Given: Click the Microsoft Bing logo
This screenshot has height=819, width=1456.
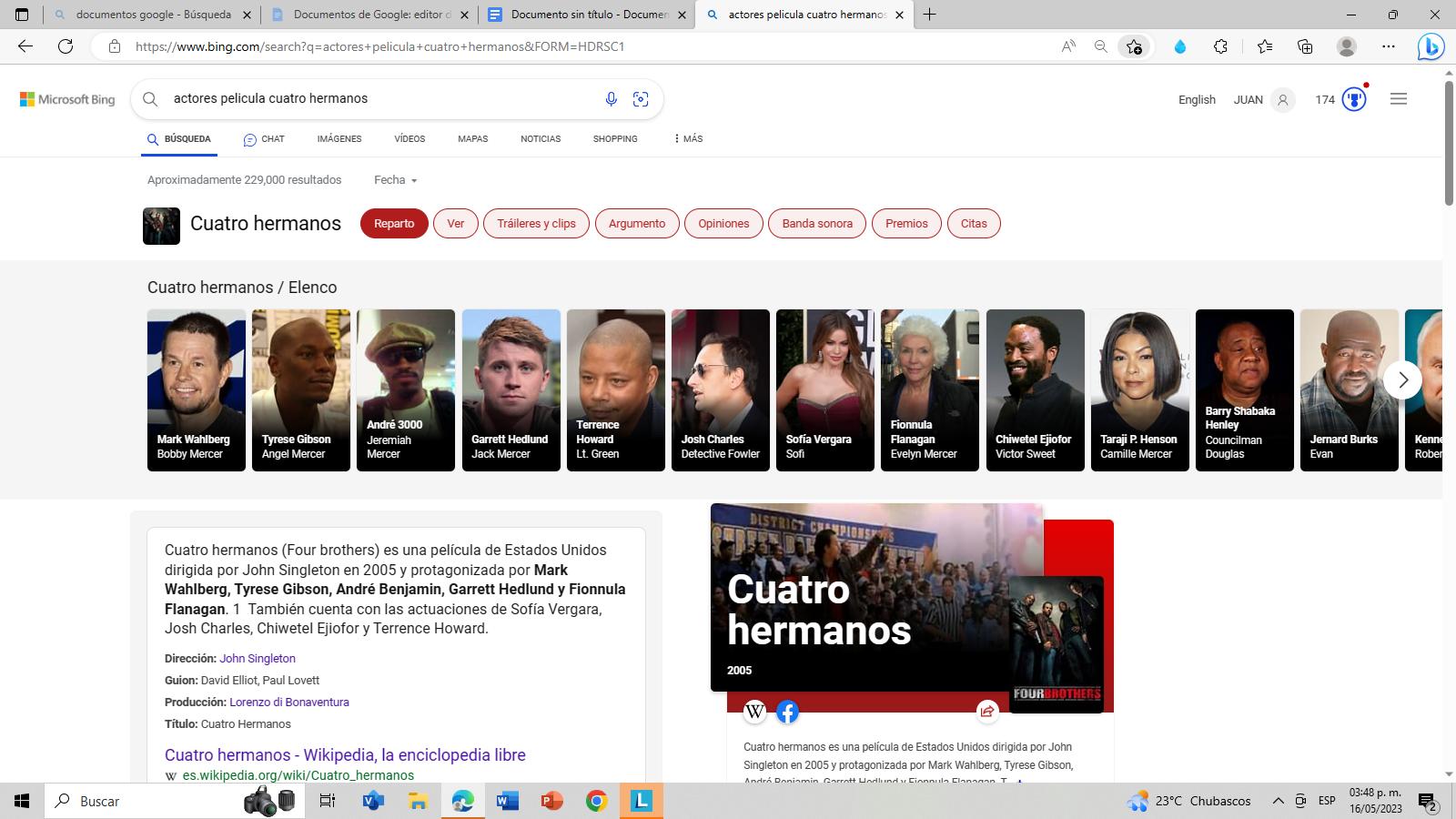Looking at the screenshot, I should (x=67, y=99).
